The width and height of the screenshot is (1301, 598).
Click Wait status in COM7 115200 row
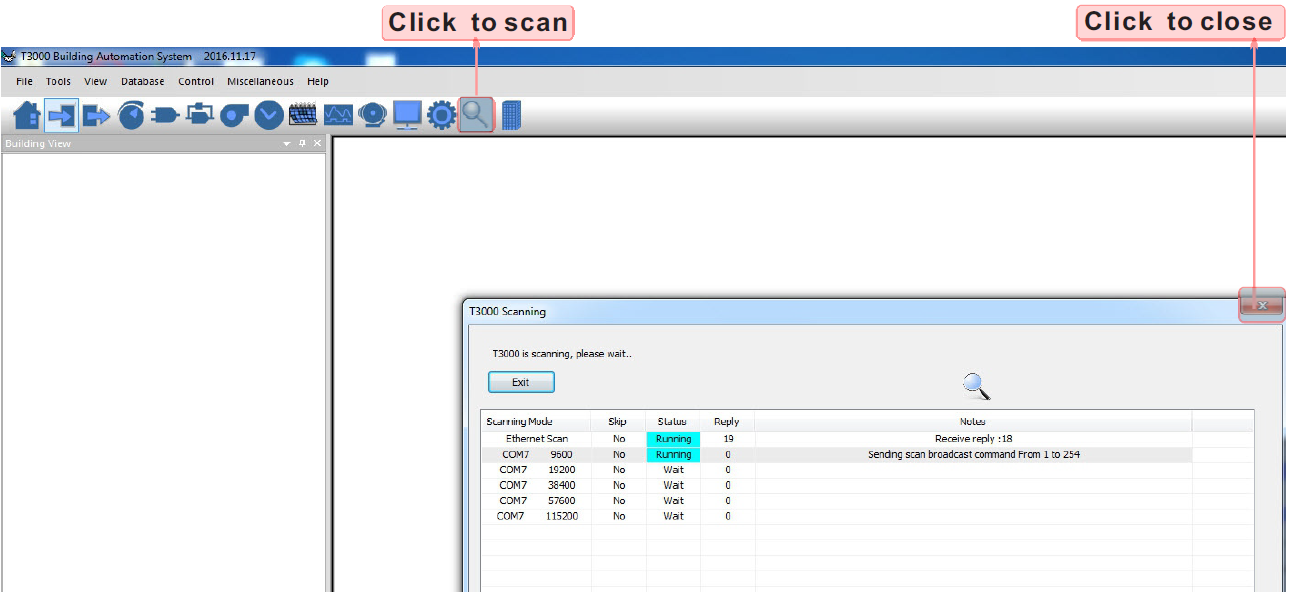pos(673,517)
